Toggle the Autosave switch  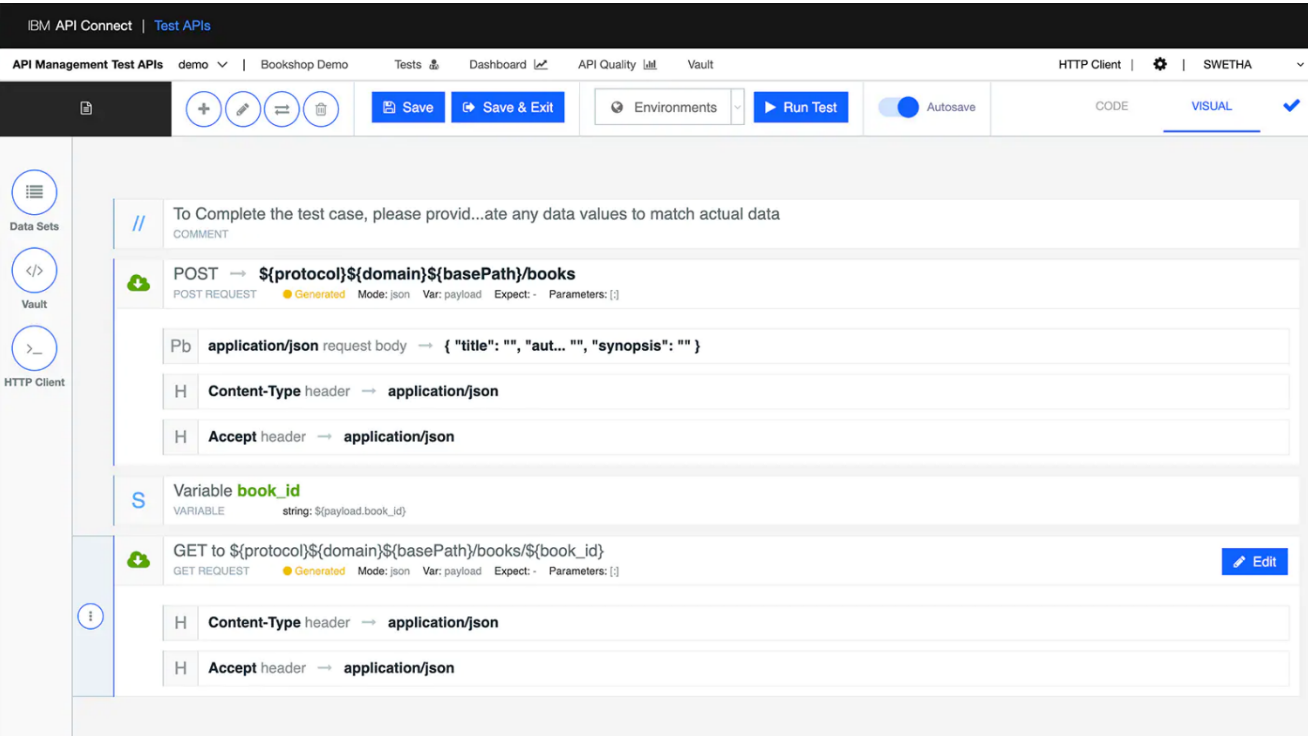899,107
